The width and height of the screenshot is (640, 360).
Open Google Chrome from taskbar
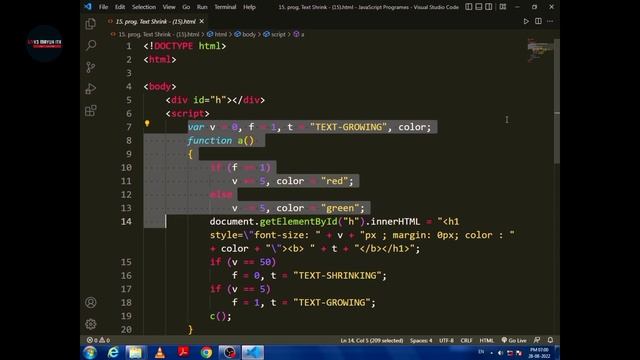tap(206, 352)
